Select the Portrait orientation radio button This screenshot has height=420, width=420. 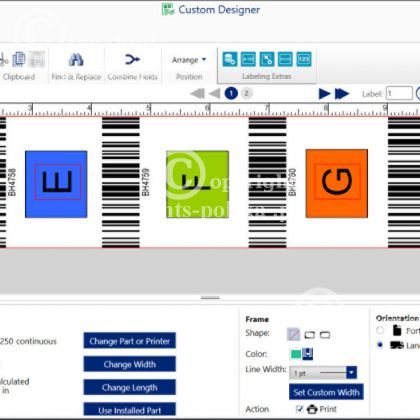380,330
